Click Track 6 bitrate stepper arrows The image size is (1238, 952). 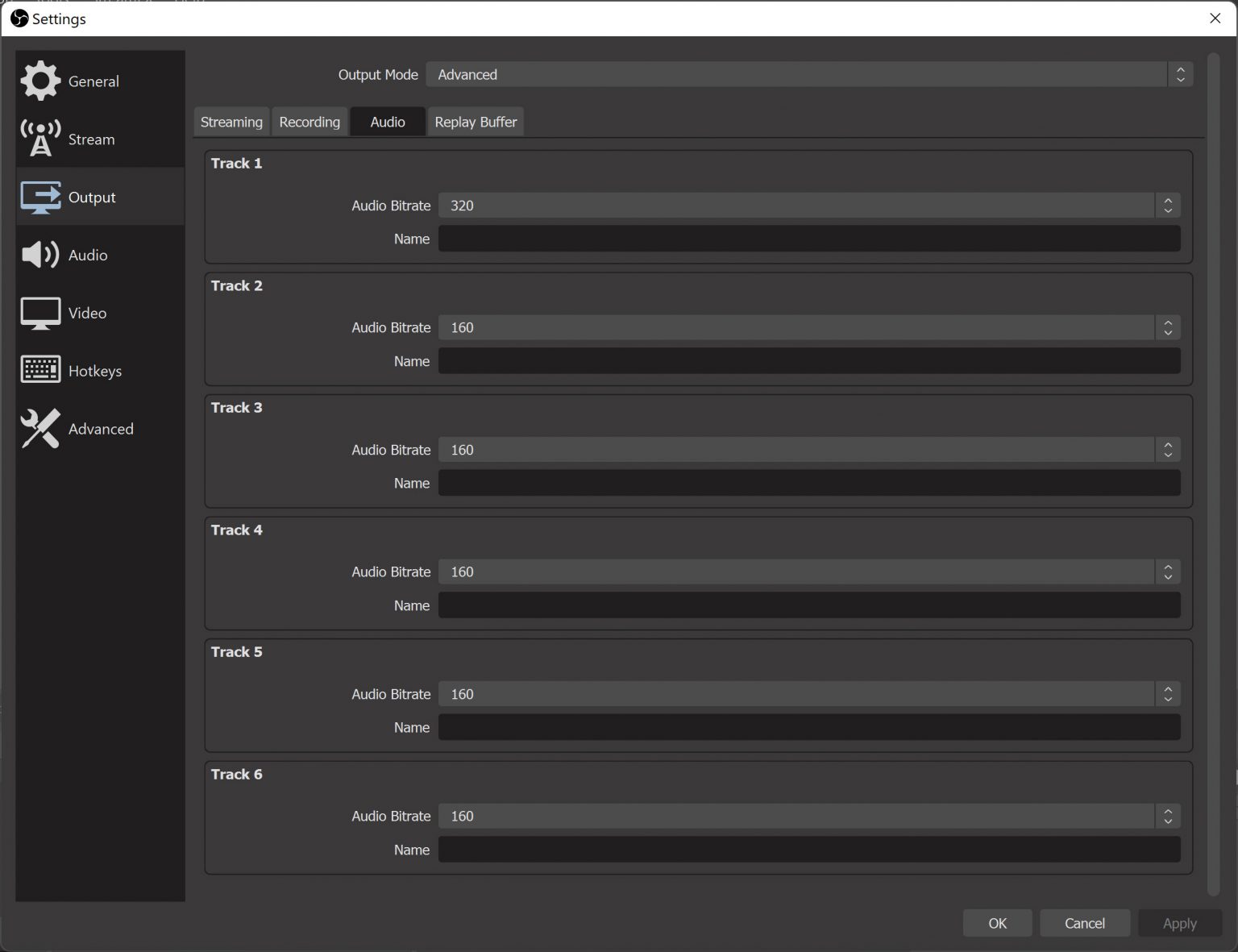click(x=1166, y=816)
